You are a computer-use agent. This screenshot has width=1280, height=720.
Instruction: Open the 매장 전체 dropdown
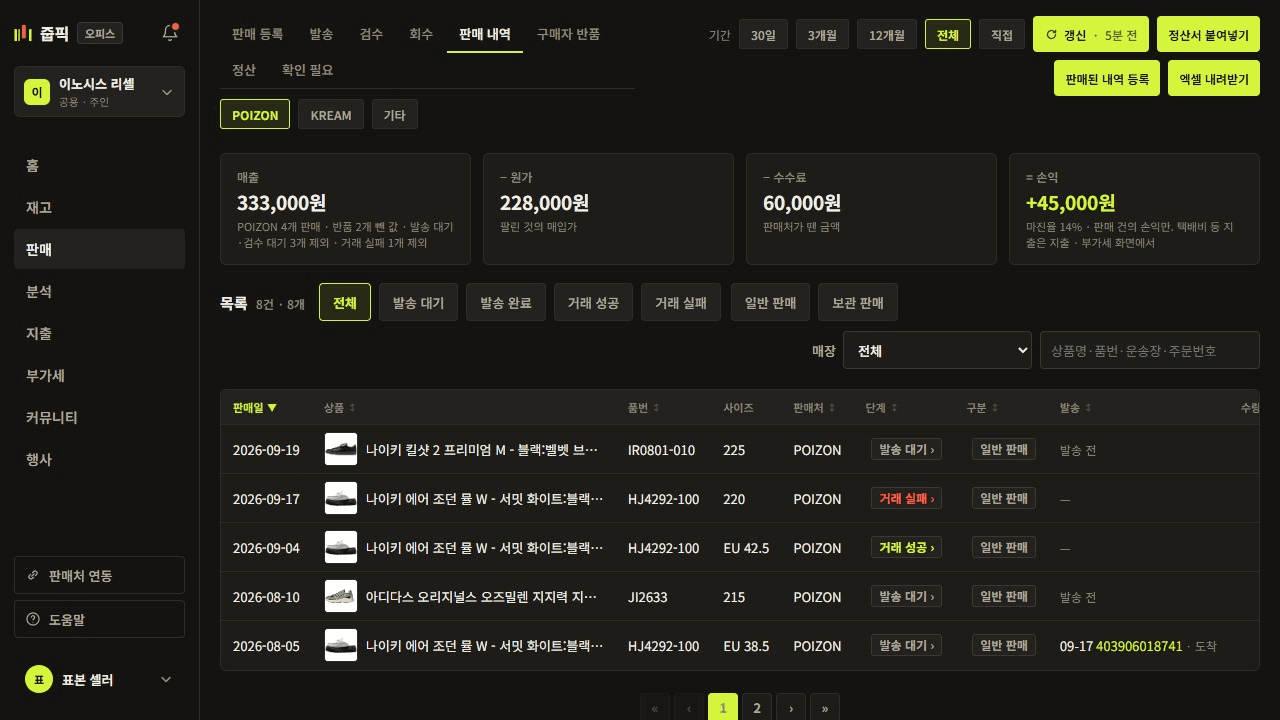coord(937,350)
